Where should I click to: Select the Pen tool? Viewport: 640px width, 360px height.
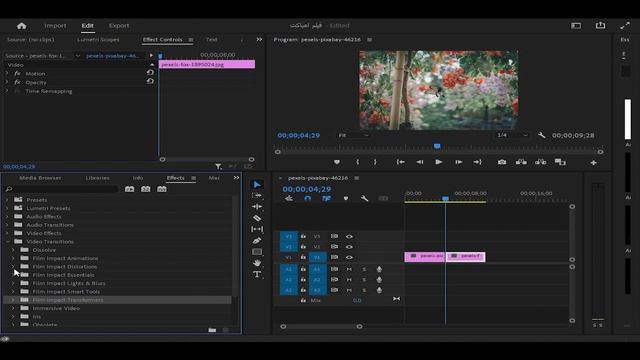click(257, 241)
